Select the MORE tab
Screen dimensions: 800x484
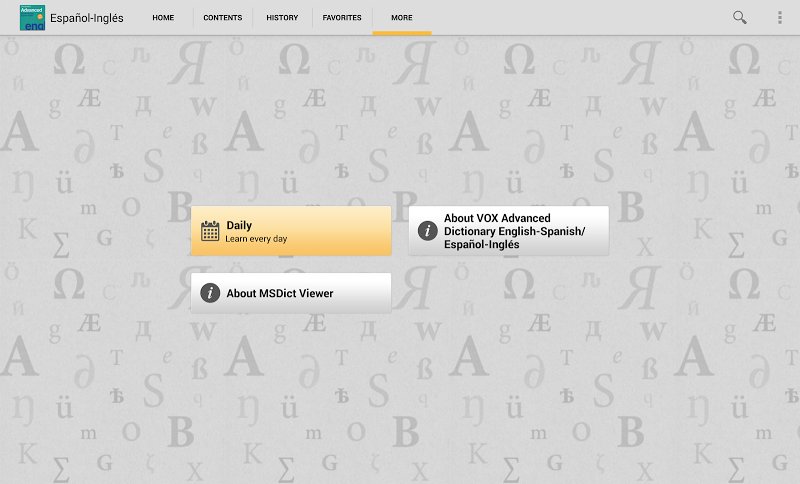[x=402, y=17]
